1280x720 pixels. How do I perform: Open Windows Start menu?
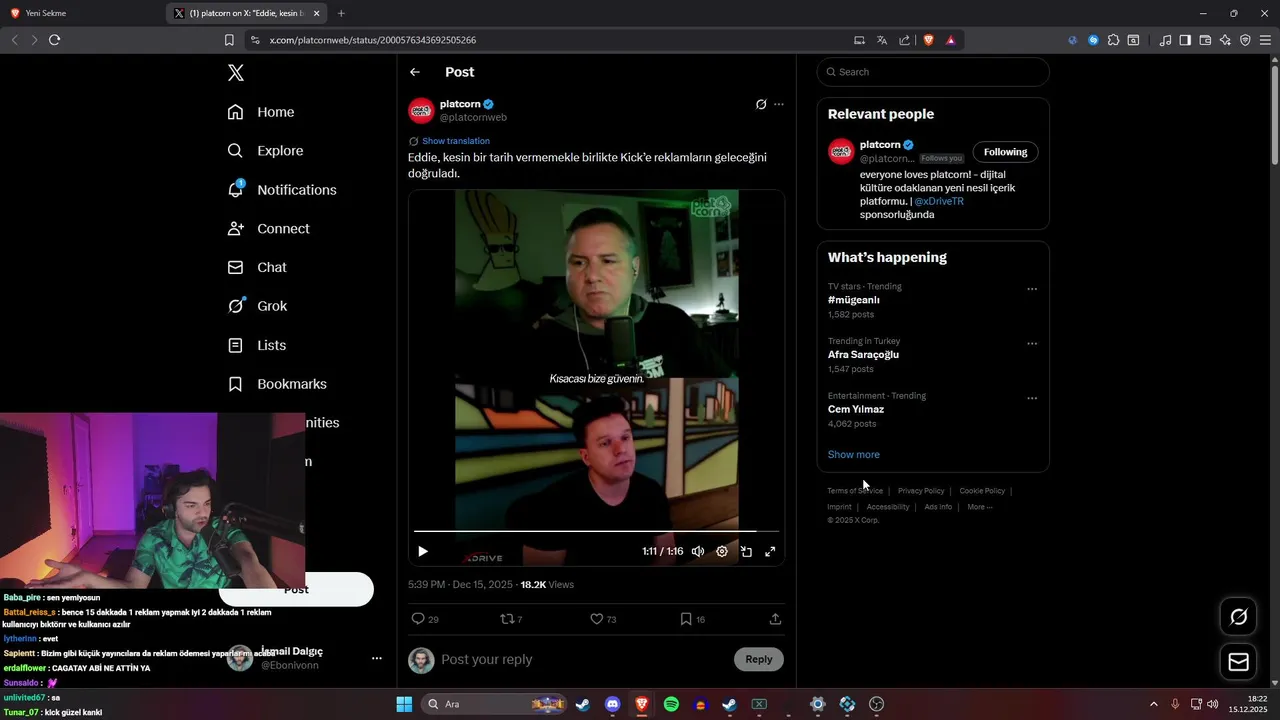[404, 704]
